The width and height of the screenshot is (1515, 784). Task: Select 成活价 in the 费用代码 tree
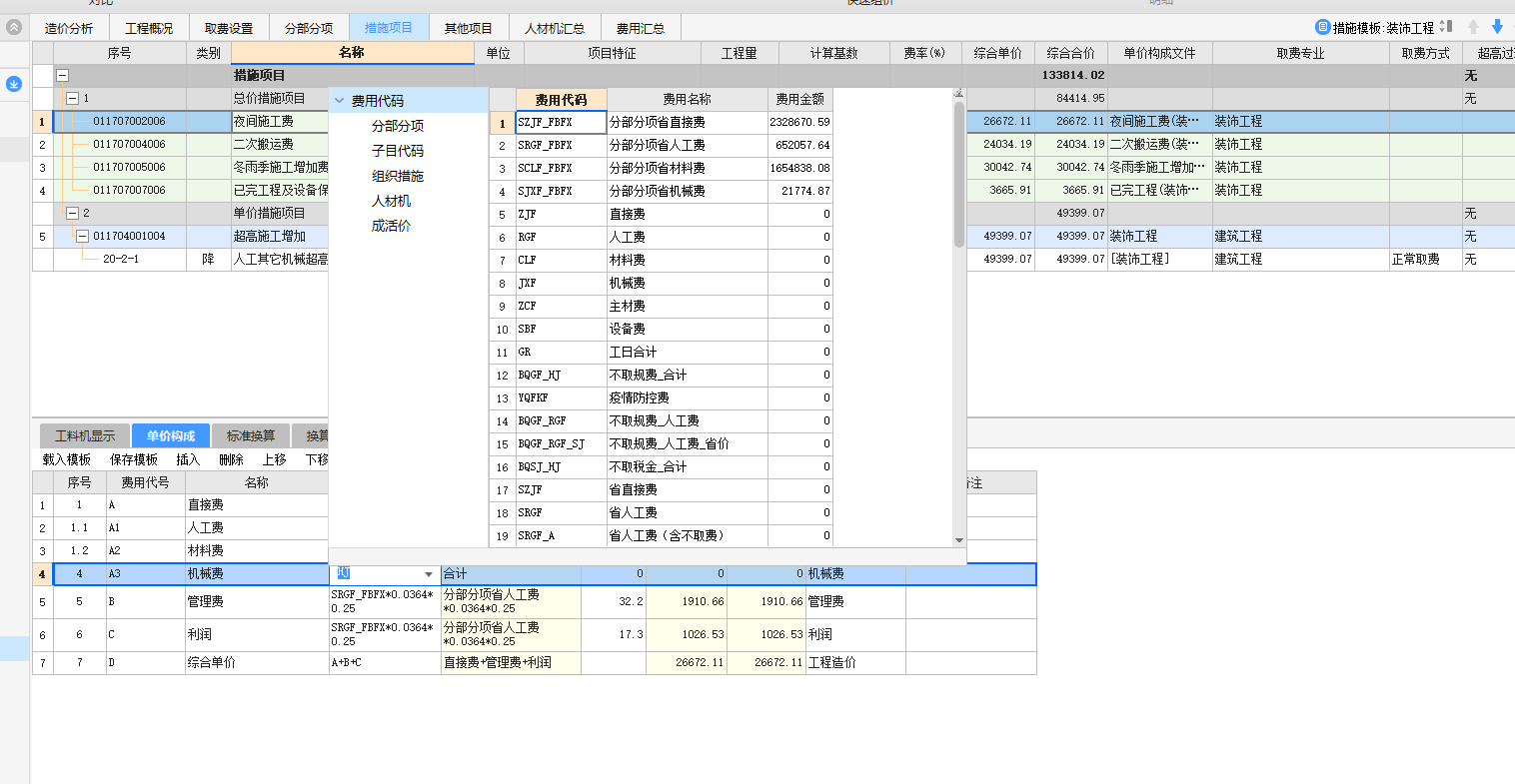392,226
